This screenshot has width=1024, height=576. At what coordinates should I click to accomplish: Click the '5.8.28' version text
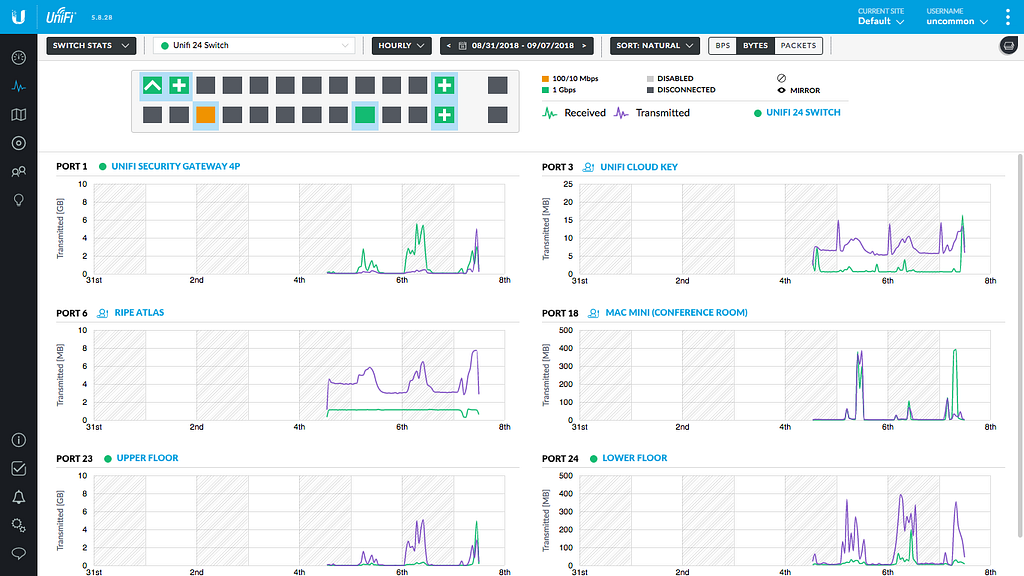pyautogui.click(x=102, y=18)
